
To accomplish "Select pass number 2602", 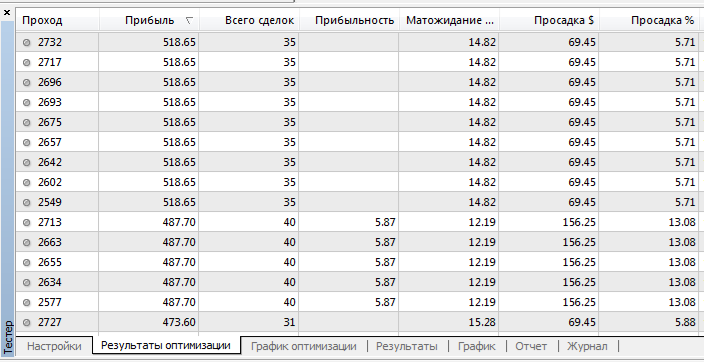I will click(x=50, y=182).
